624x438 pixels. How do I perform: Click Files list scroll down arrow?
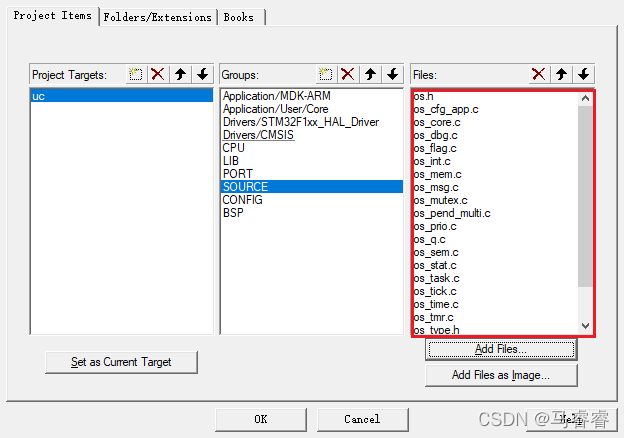585,326
